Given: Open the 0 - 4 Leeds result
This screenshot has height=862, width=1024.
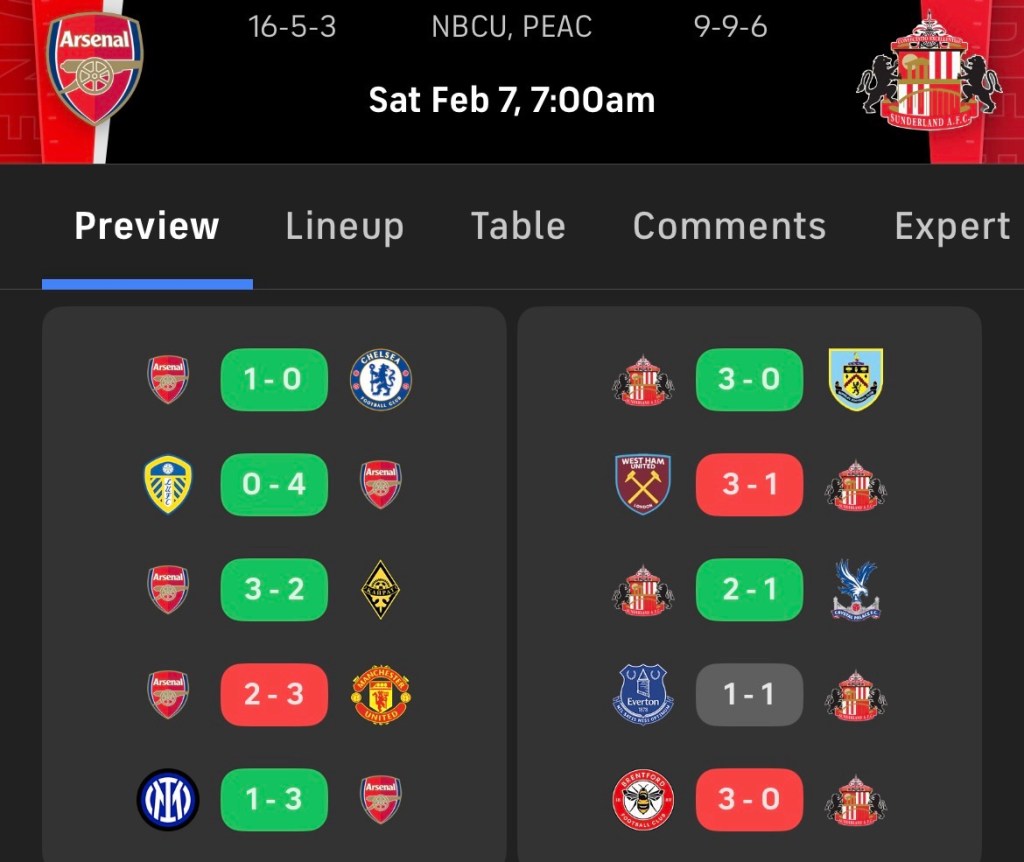Looking at the screenshot, I should pyautogui.click(x=274, y=485).
